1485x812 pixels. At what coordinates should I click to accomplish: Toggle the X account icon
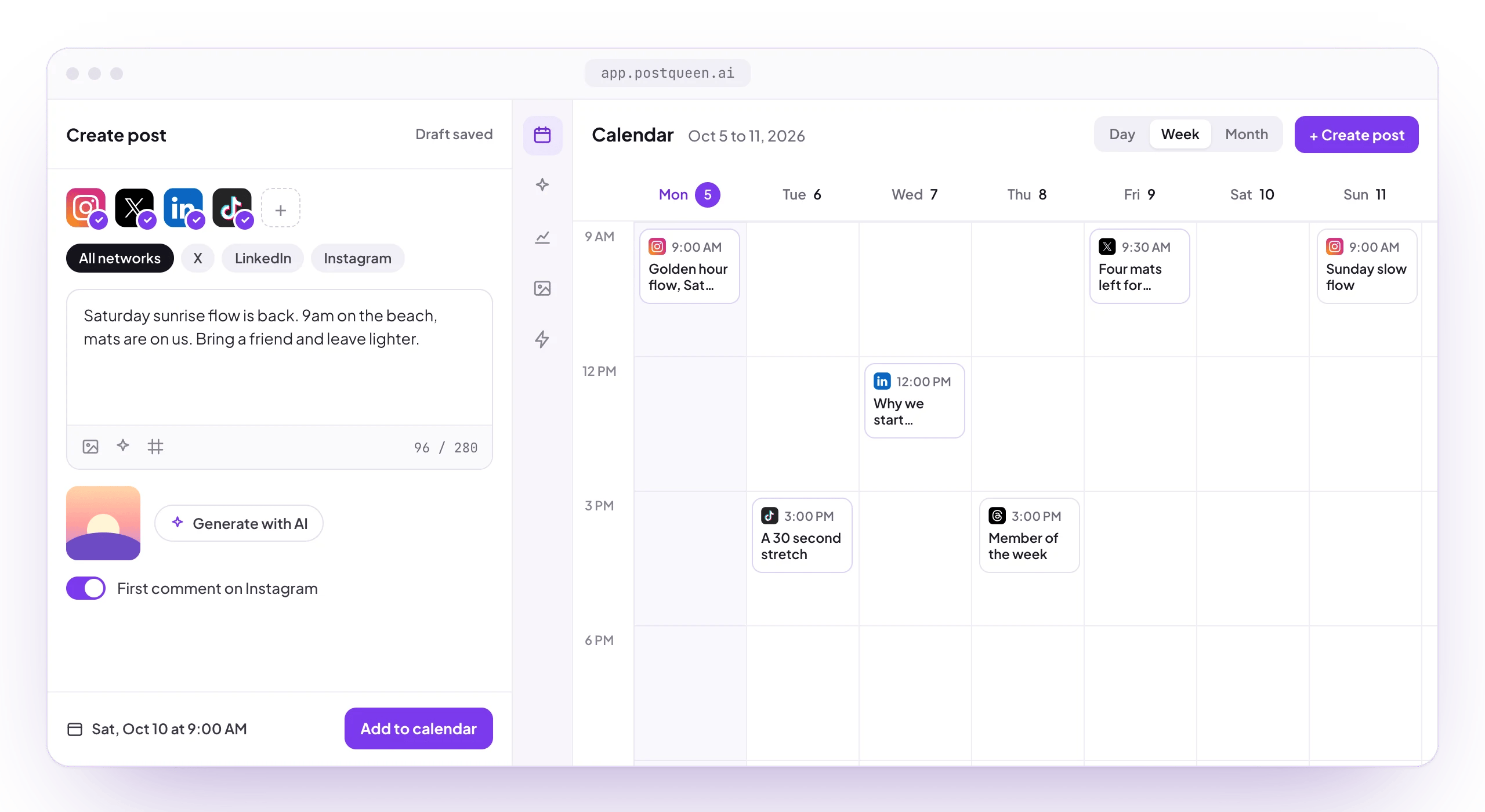(135, 208)
